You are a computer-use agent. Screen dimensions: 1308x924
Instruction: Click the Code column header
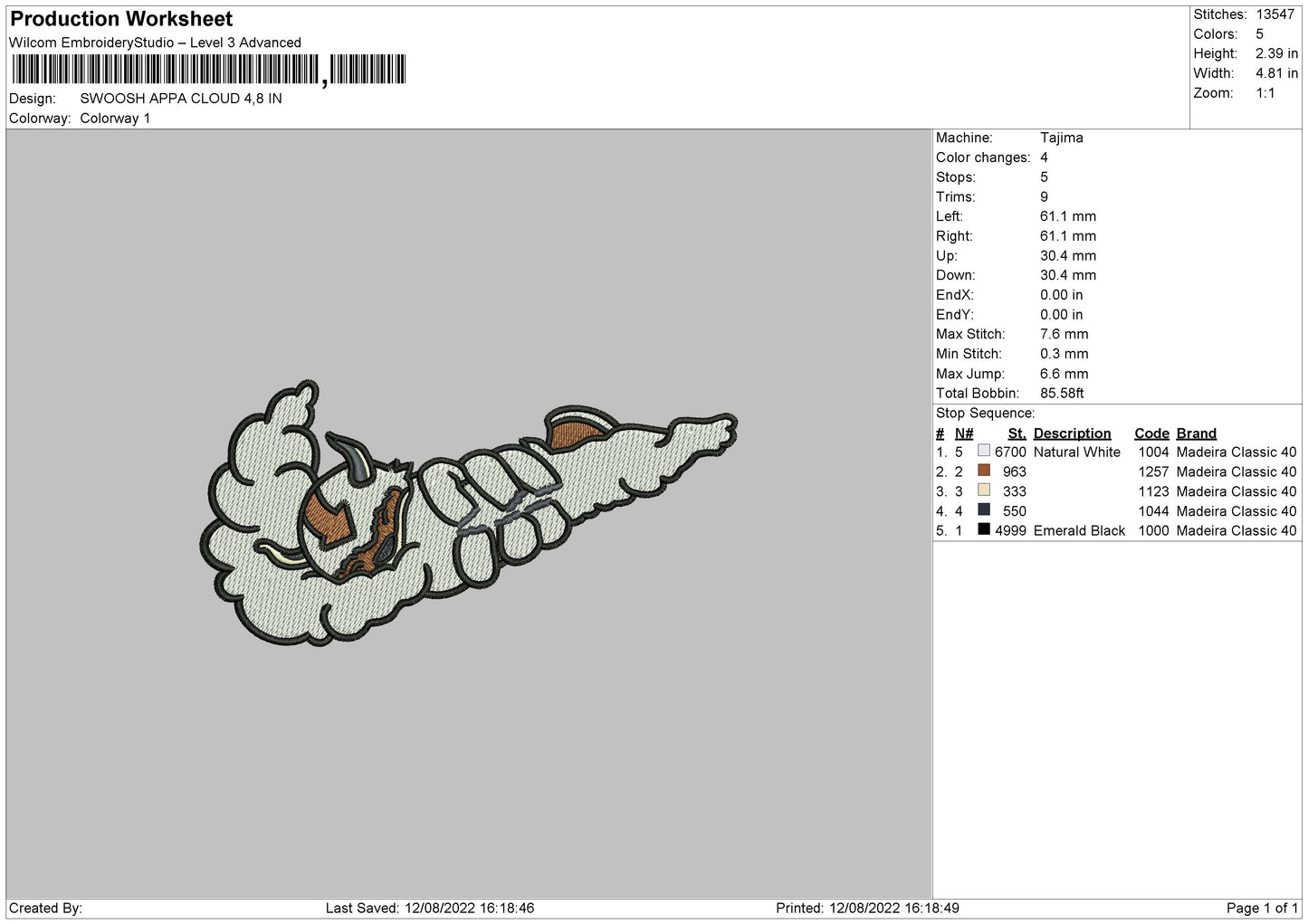click(x=1151, y=433)
